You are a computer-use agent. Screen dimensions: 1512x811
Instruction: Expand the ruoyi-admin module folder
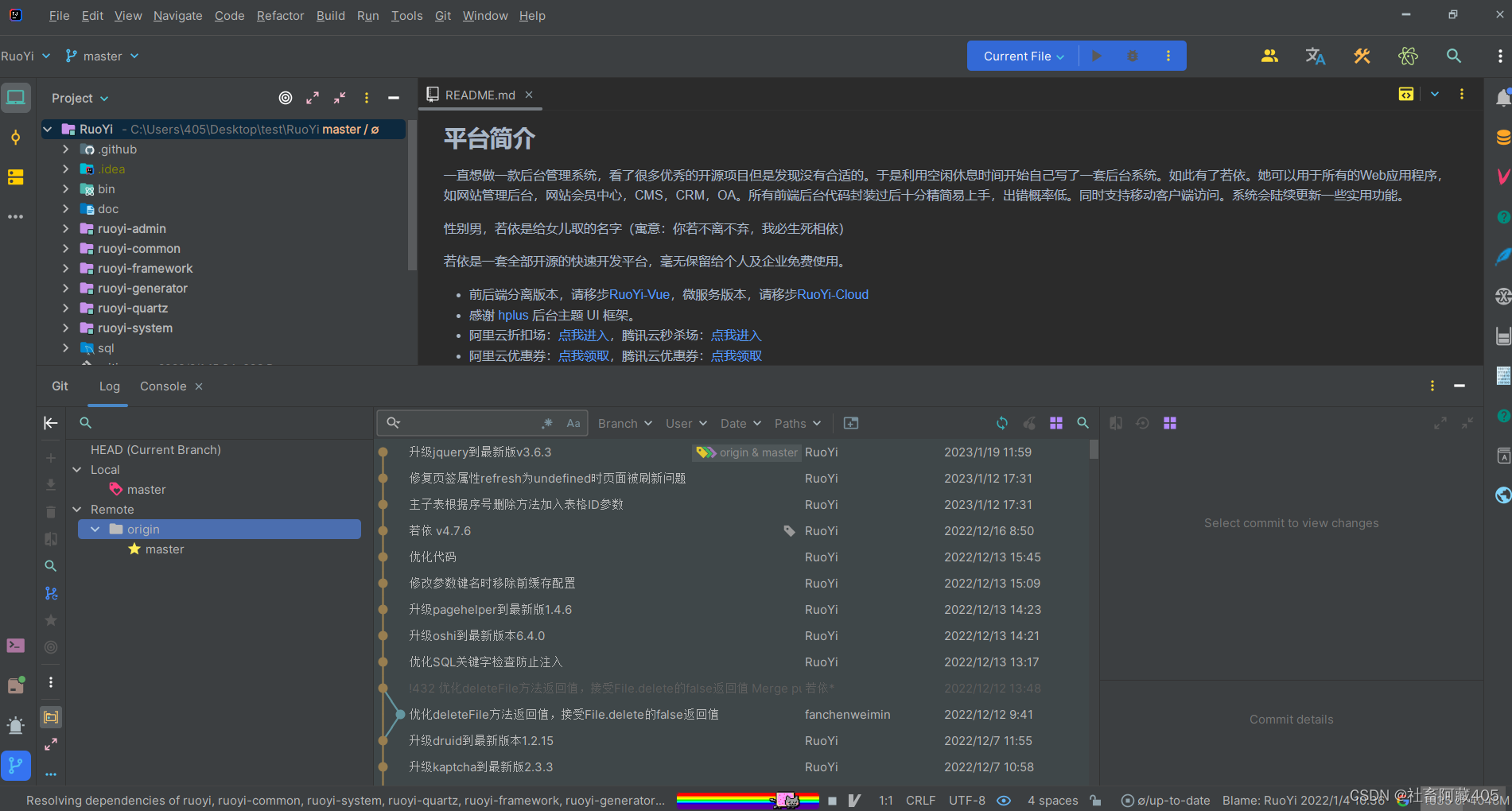click(x=65, y=228)
